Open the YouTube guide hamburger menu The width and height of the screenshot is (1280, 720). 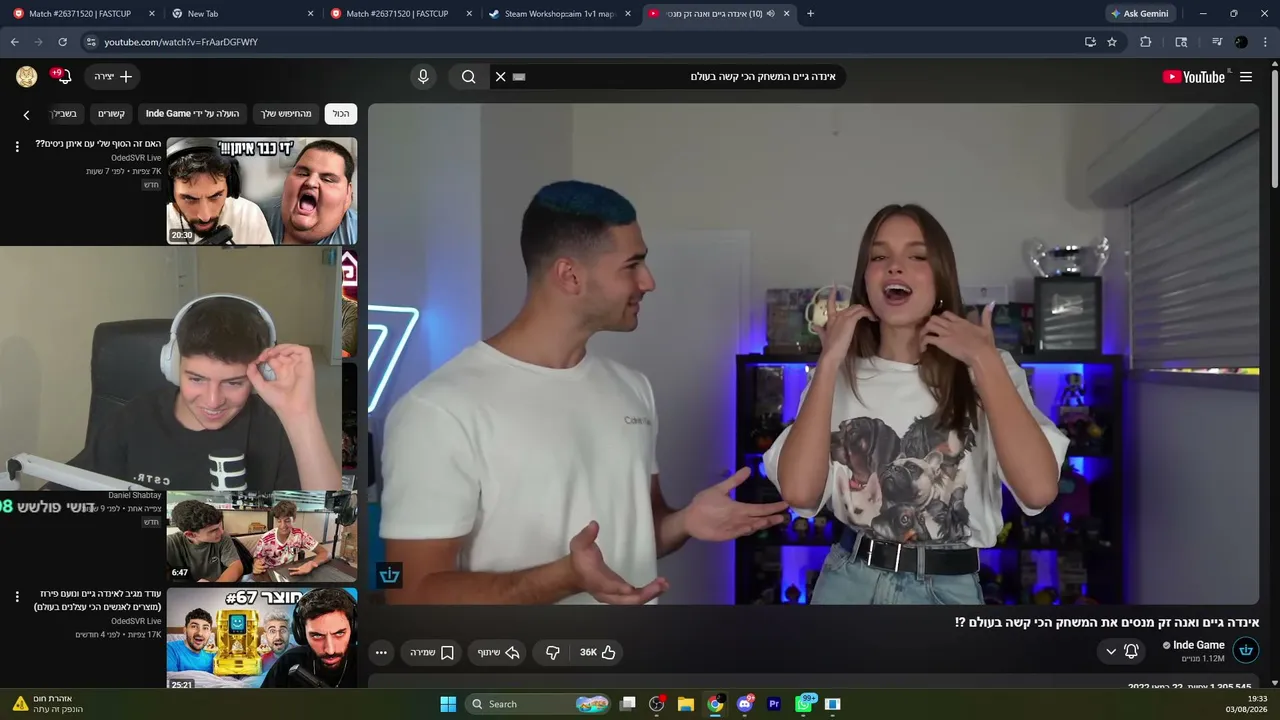(1246, 77)
